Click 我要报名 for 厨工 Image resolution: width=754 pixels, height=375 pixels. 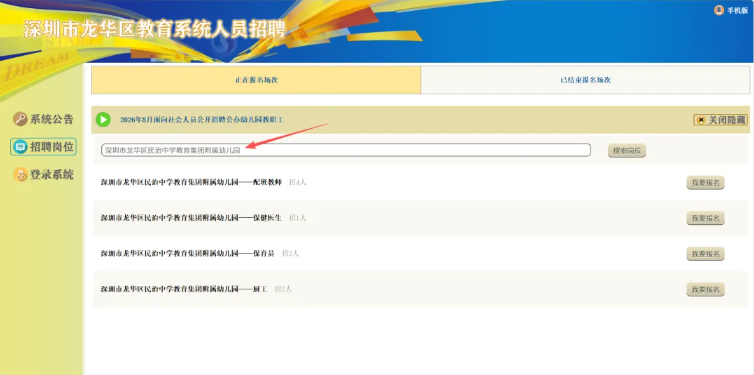[x=705, y=289]
